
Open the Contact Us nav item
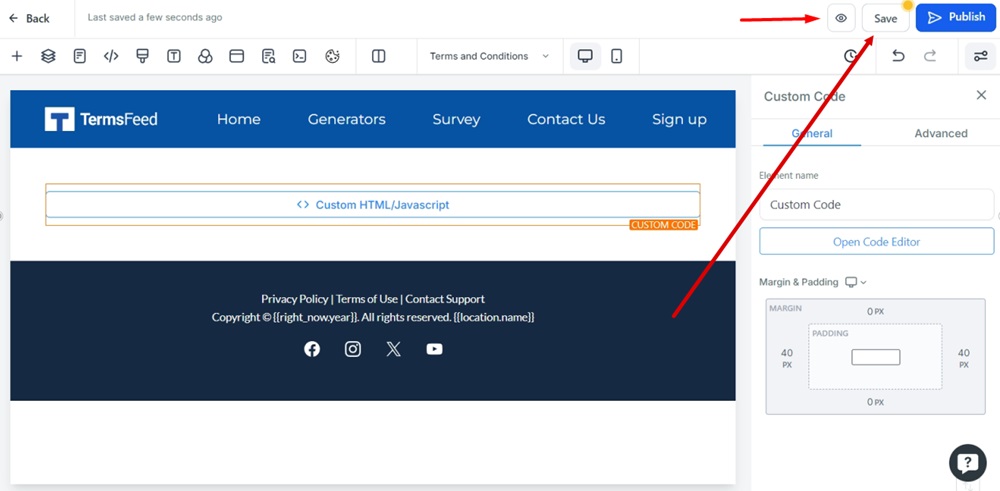(x=566, y=119)
